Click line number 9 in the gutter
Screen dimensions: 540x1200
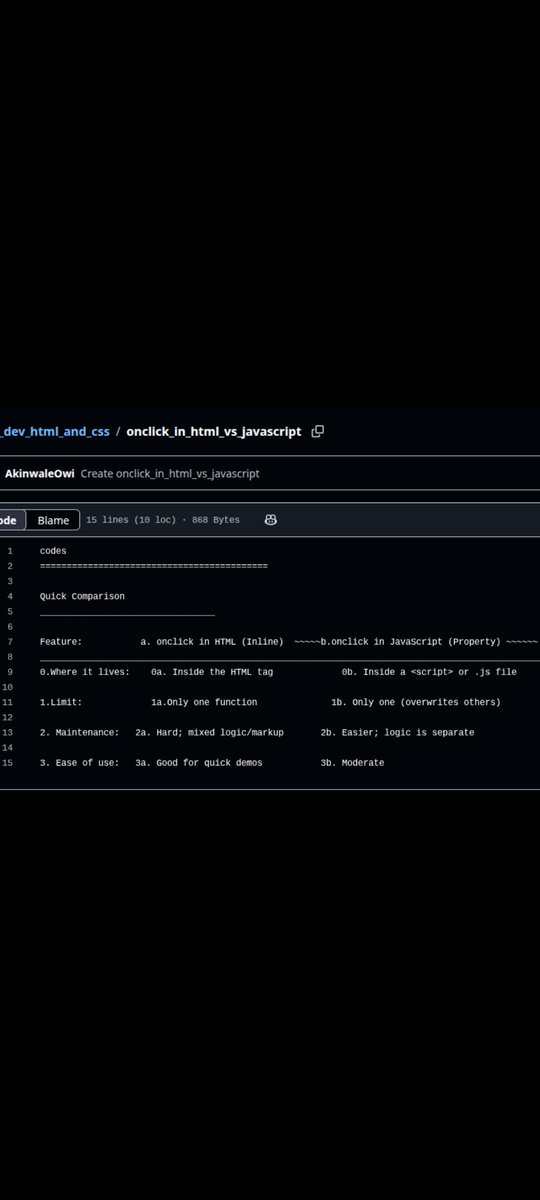point(9,672)
